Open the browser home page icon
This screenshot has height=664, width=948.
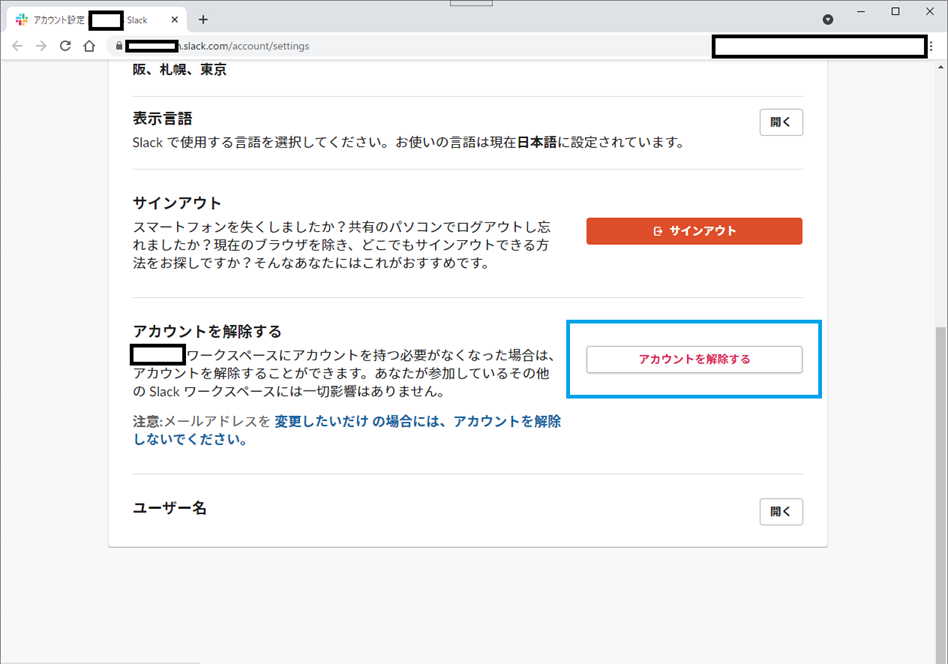89,45
